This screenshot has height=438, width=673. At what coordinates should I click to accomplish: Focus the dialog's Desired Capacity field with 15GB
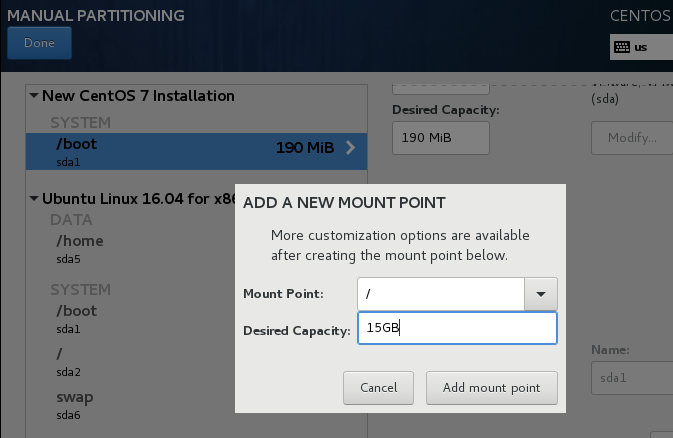pos(458,328)
